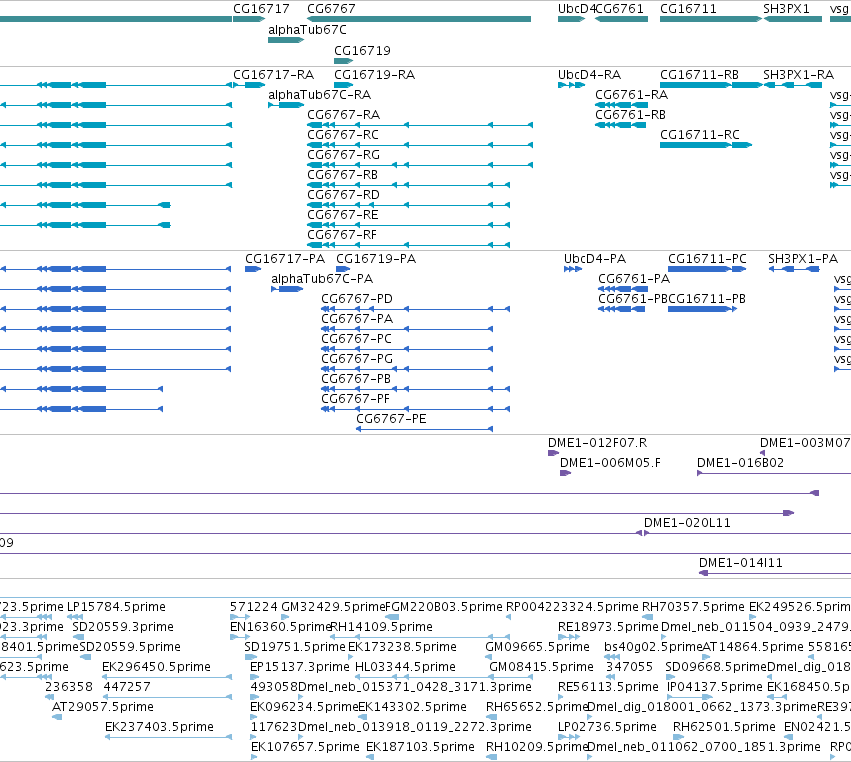Select EST label SD20559.3prime
The image size is (851, 762).
coord(123,627)
